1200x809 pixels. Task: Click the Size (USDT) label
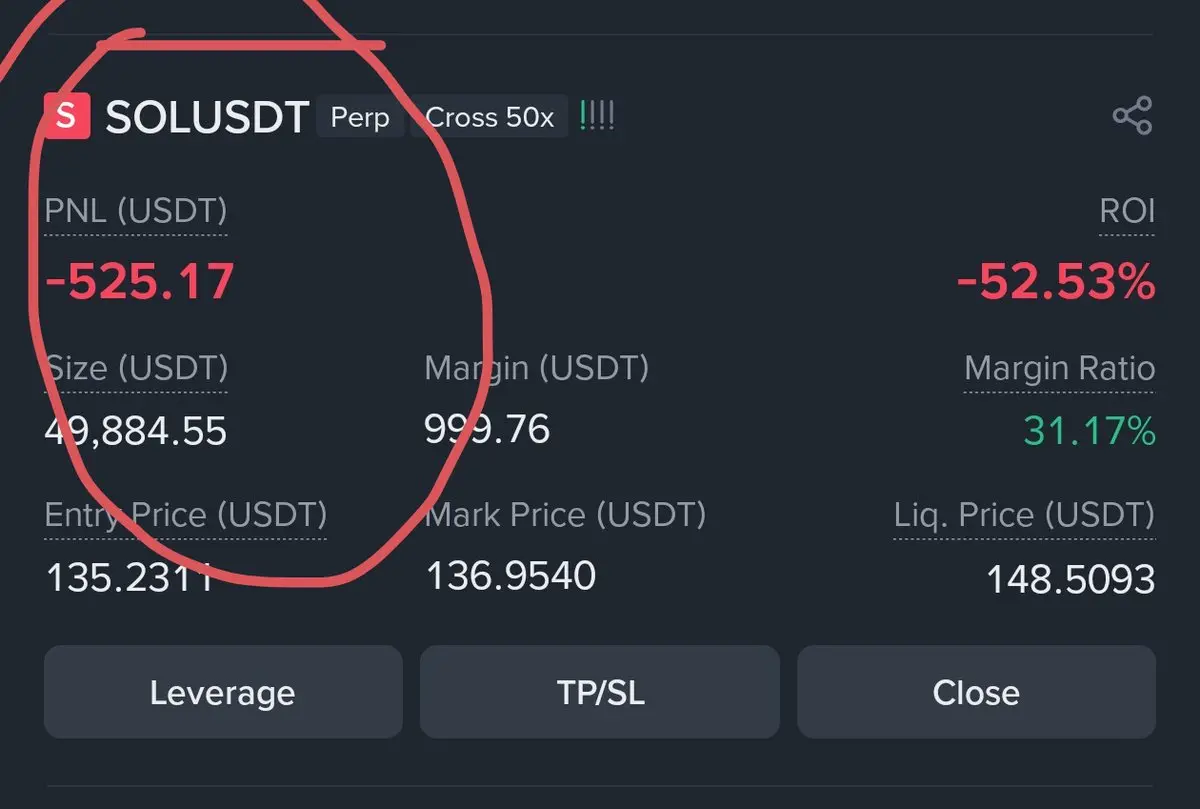(x=137, y=368)
